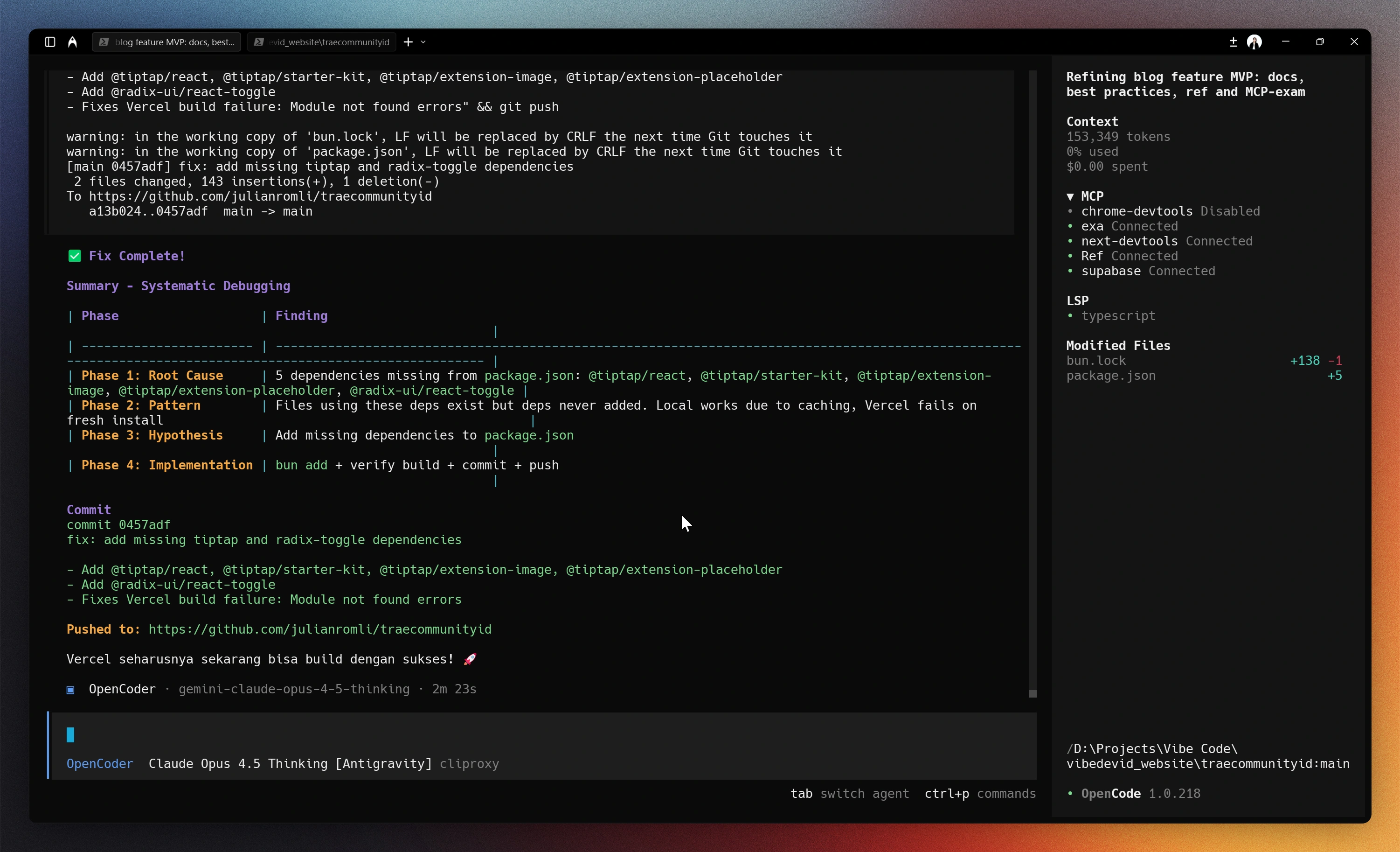Collapse the MCP section
The height and width of the screenshot is (852, 1400).
click(x=1071, y=196)
